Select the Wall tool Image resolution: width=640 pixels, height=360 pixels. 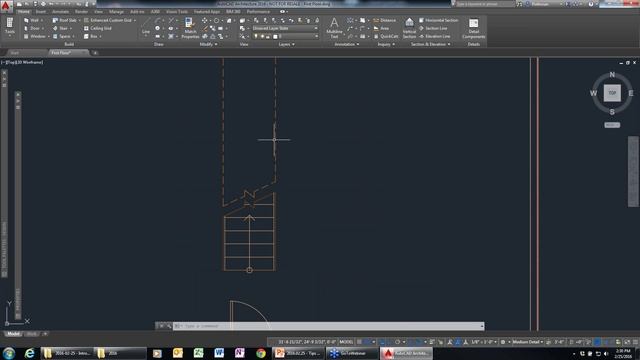click(x=32, y=20)
